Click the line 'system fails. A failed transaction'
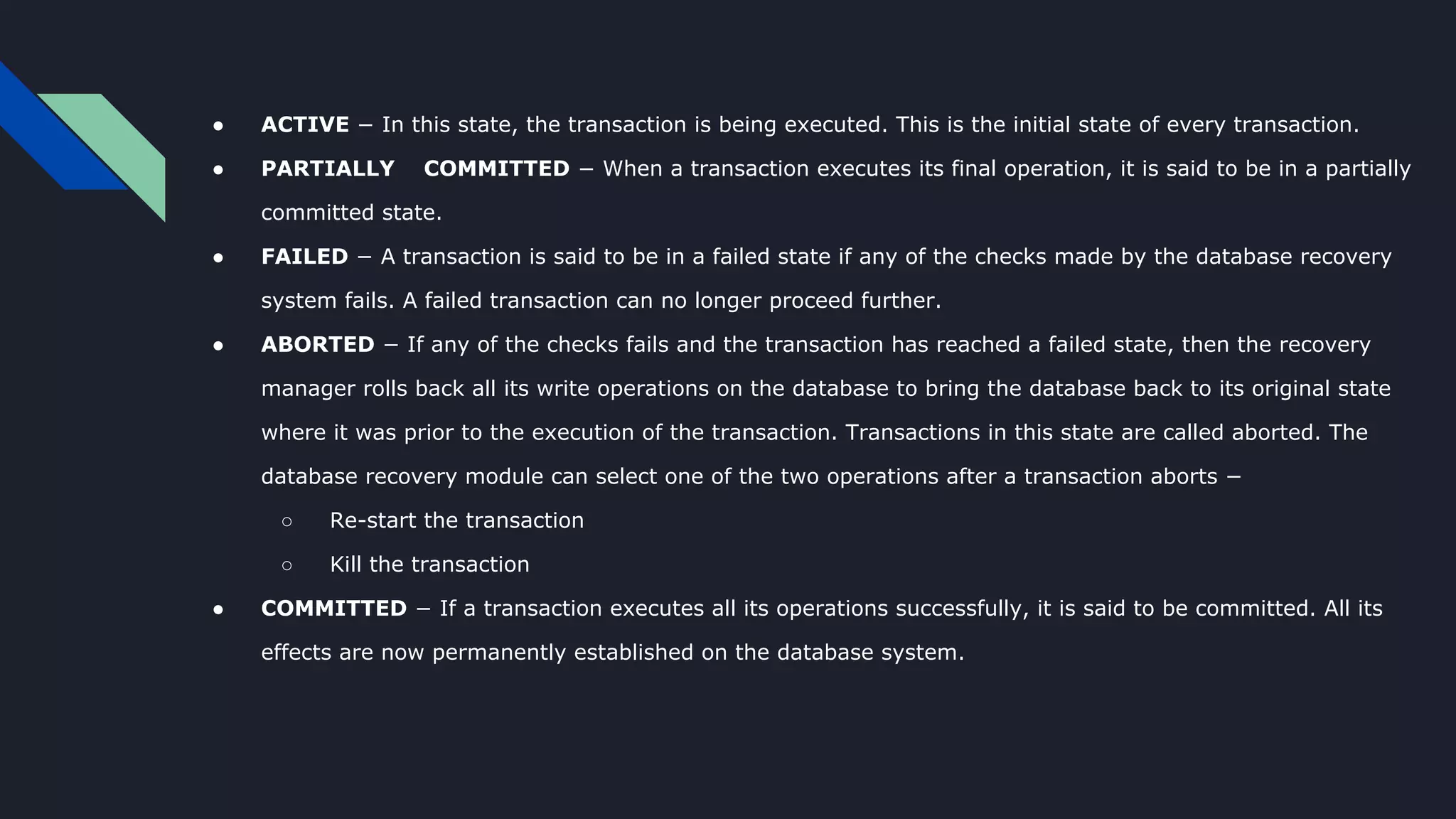1456x819 pixels. tap(601, 301)
